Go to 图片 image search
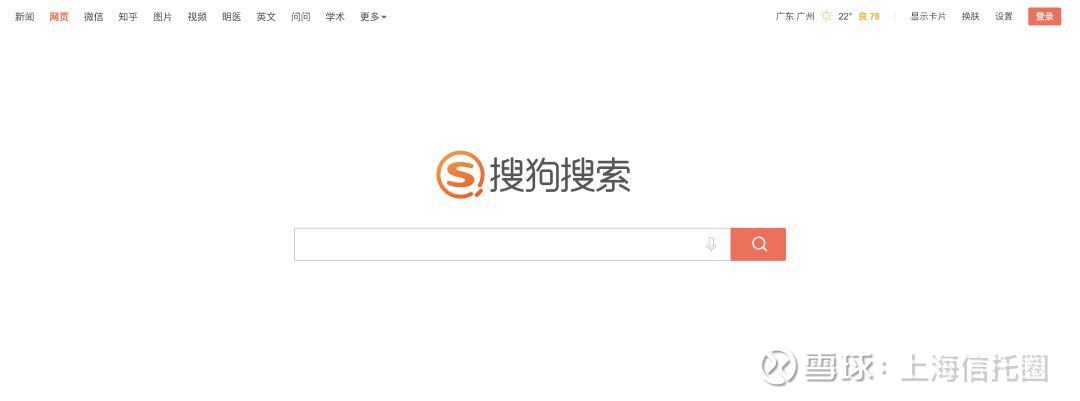 tap(163, 17)
